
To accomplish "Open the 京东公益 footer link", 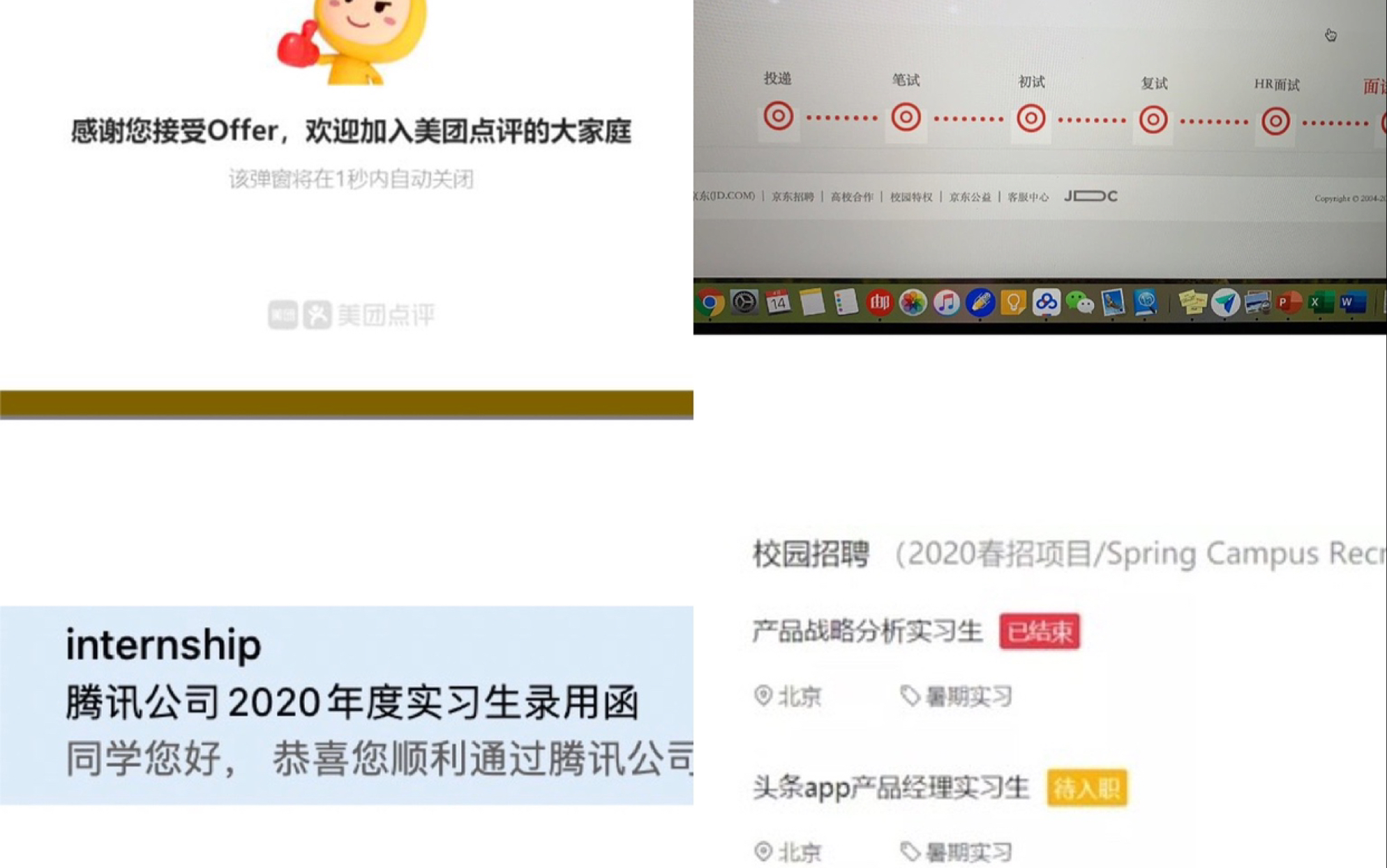I will click(970, 197).
